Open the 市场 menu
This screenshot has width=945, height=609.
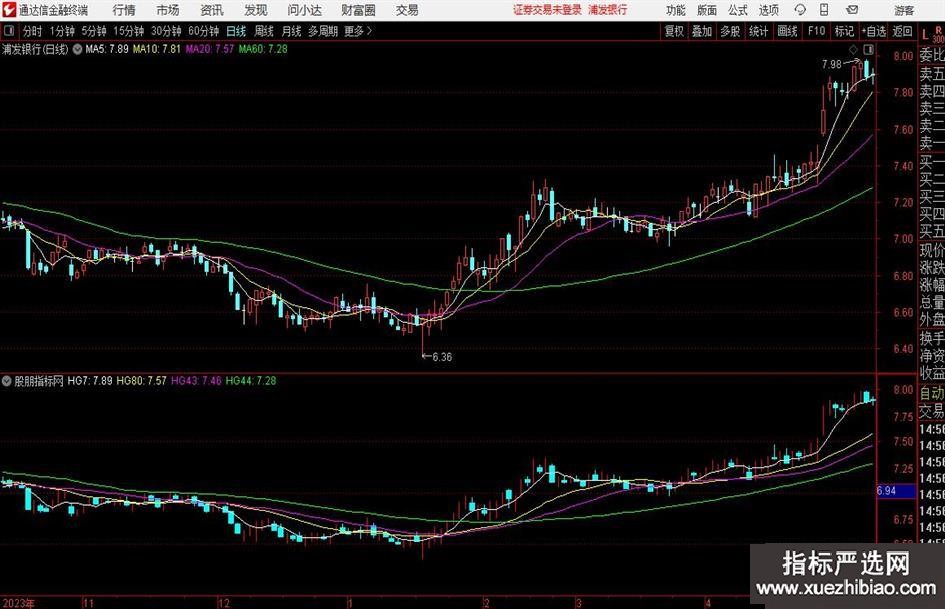pyautogui.click(x=168, y=10)
